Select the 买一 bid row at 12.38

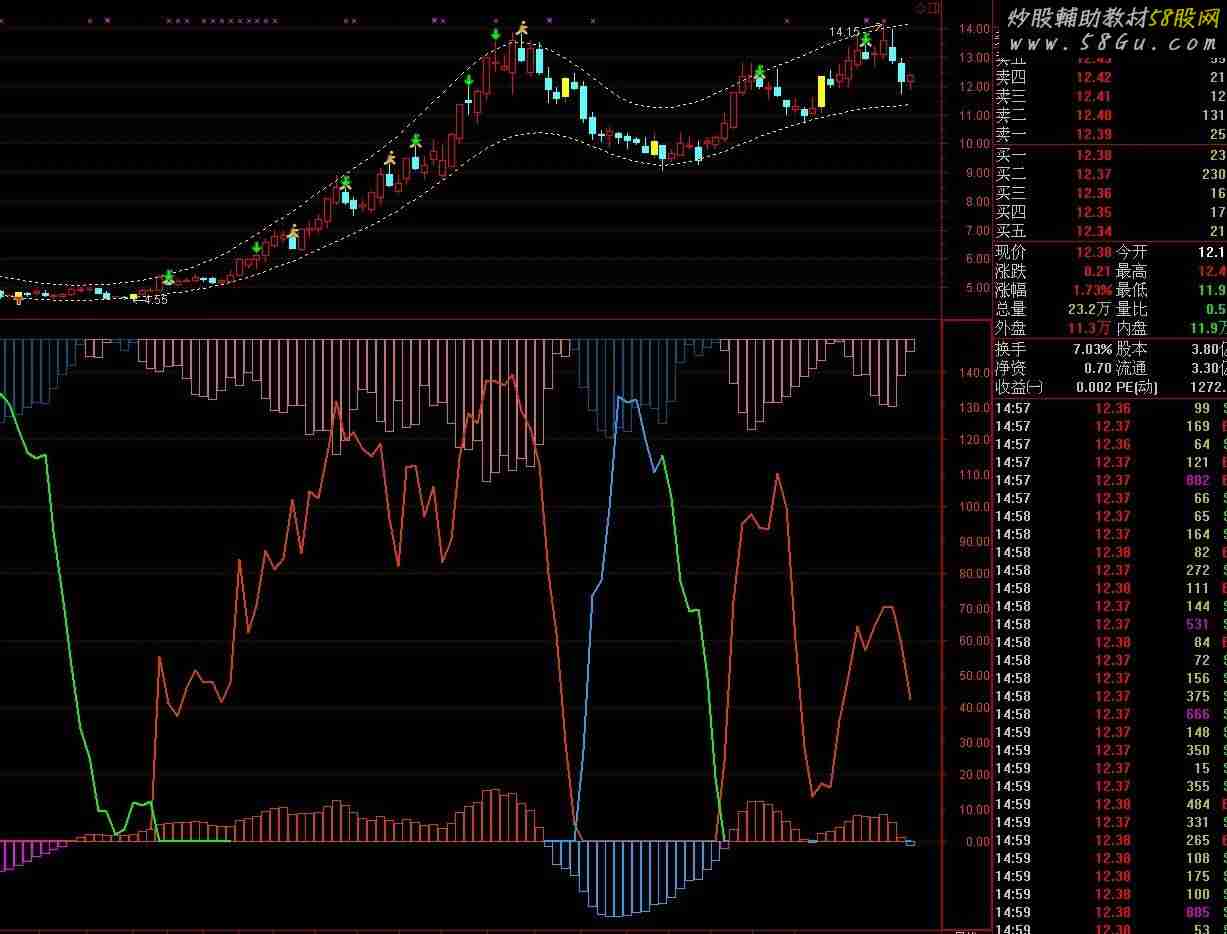point(1110,155)
